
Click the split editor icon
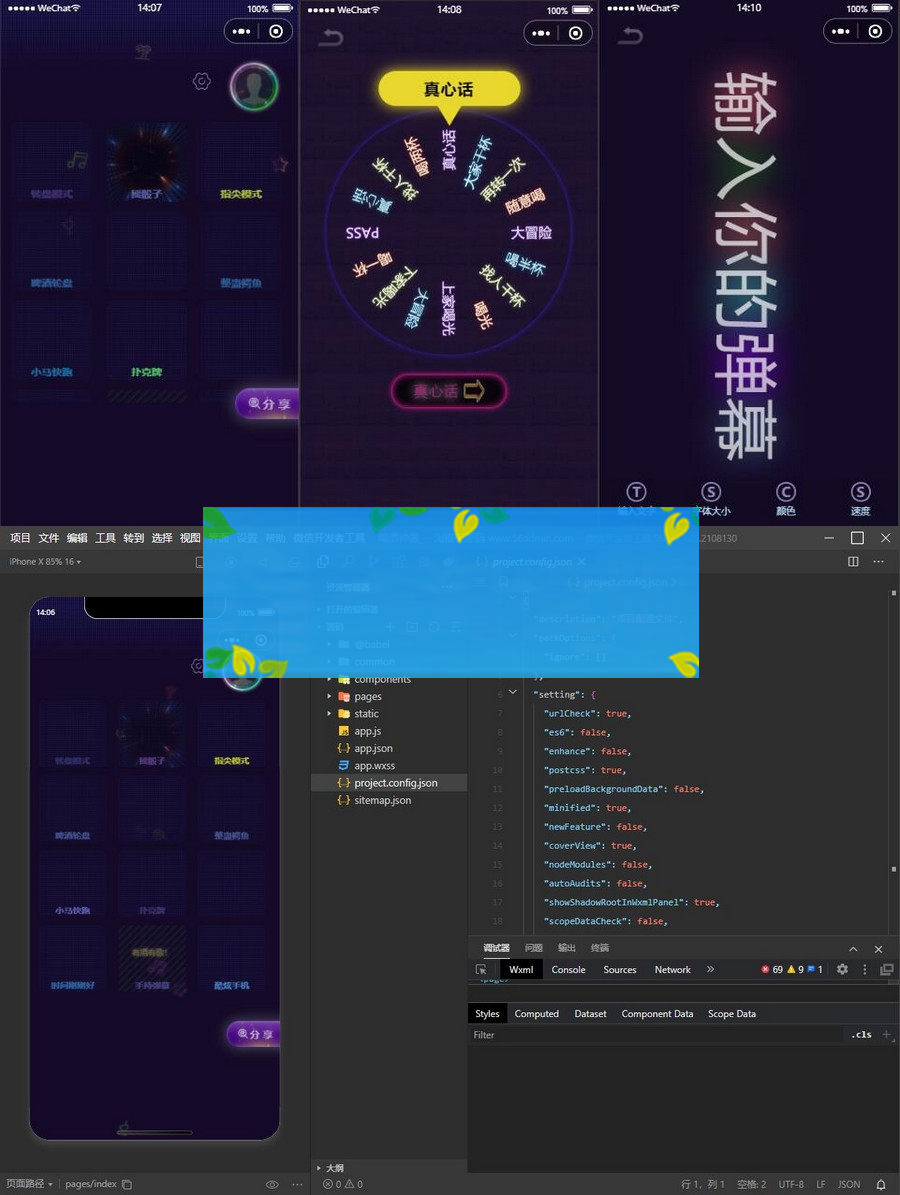point(853,562)
